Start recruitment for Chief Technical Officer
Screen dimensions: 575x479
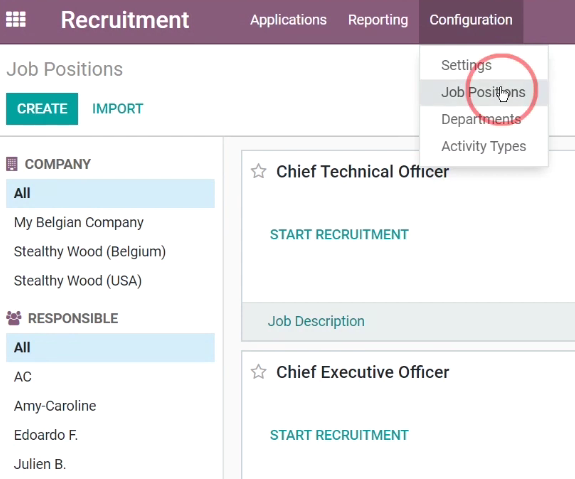coord(339,234)
